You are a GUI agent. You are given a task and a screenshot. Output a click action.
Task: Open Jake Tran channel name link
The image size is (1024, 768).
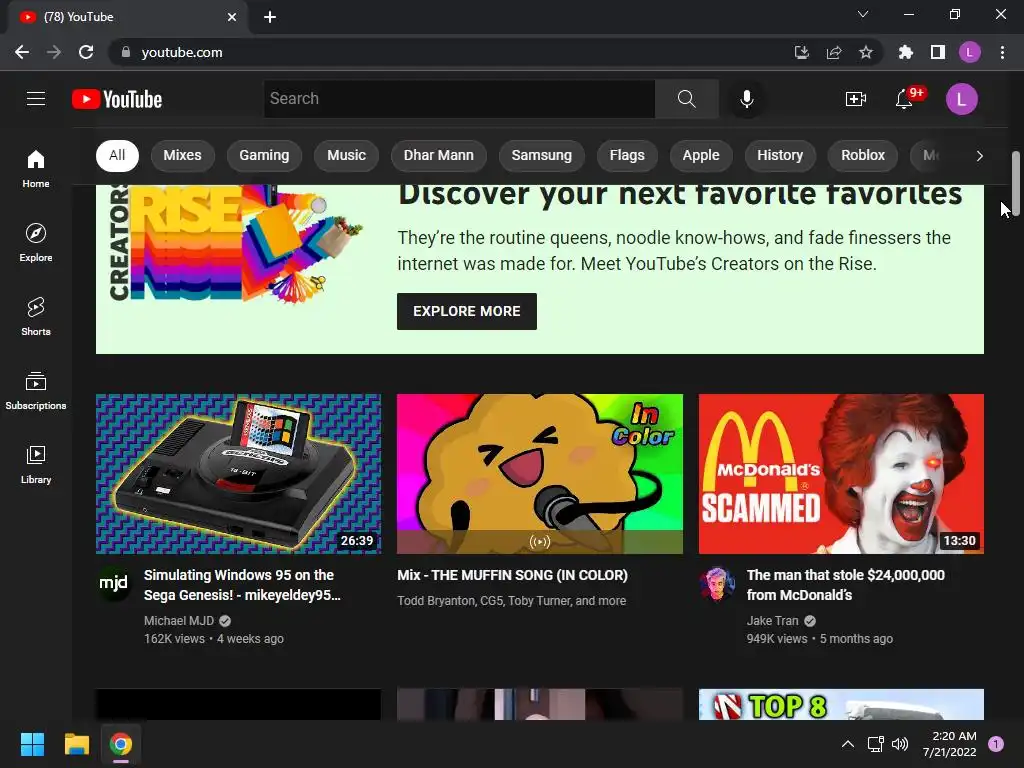(773, 620)
